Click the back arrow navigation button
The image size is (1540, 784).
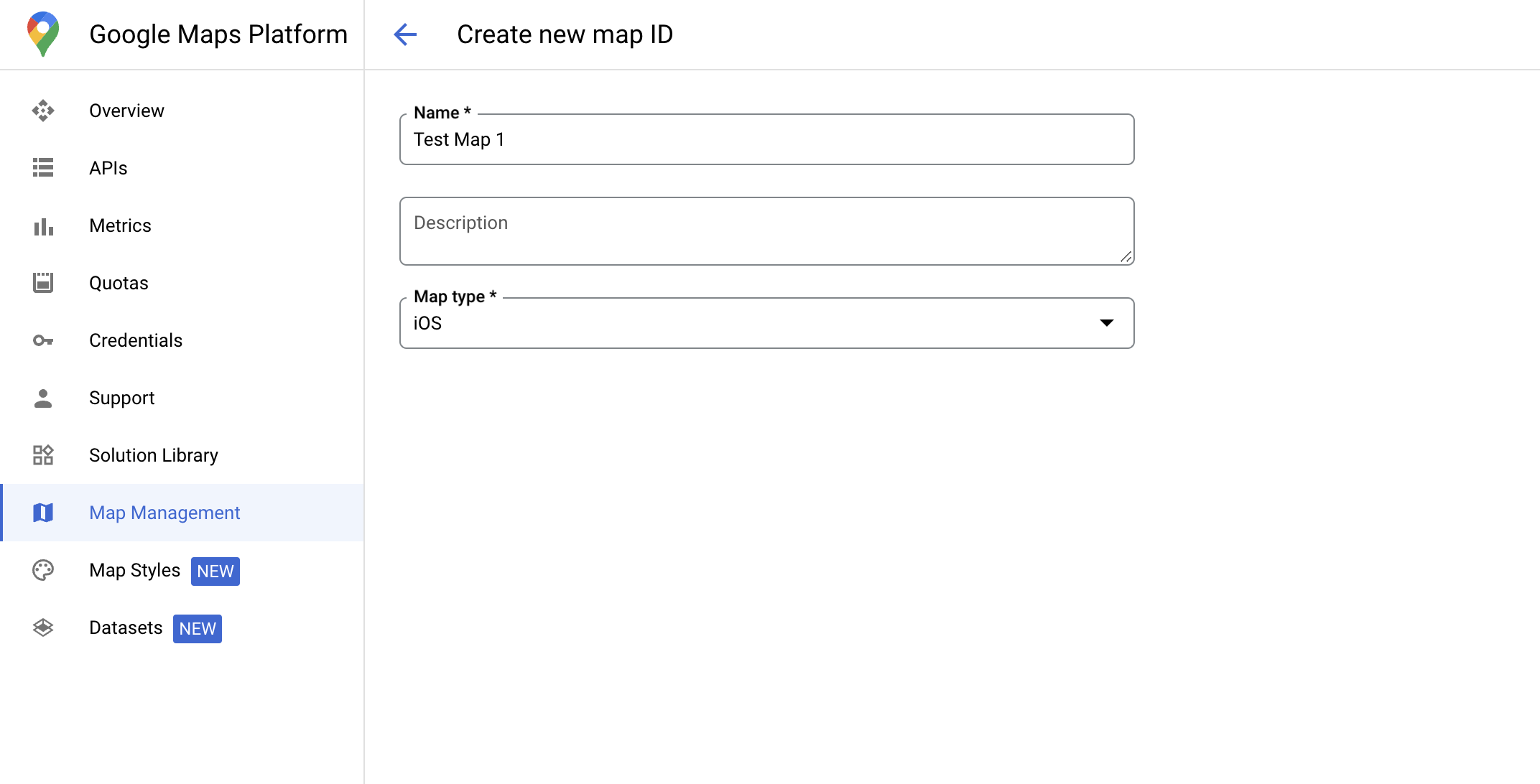405,34
